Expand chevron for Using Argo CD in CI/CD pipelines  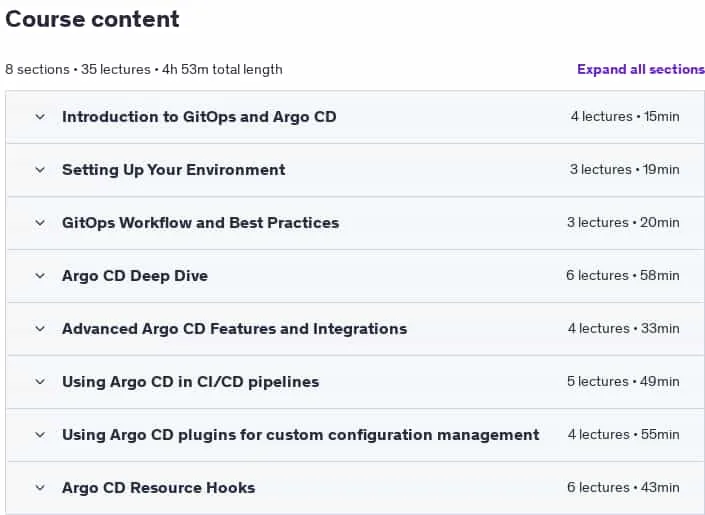click(40, 382)
